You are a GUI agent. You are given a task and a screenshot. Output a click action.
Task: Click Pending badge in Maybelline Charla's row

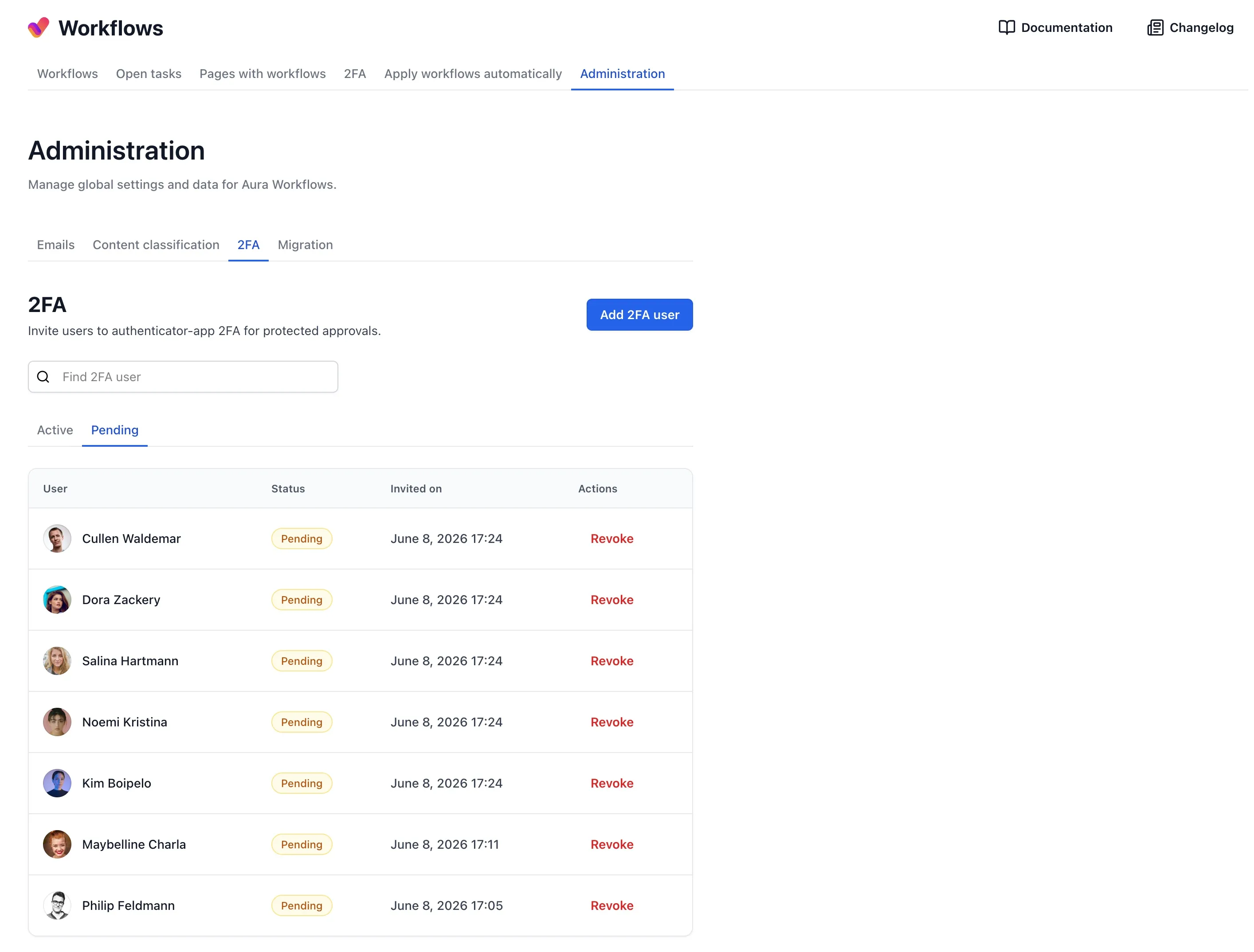302,844
